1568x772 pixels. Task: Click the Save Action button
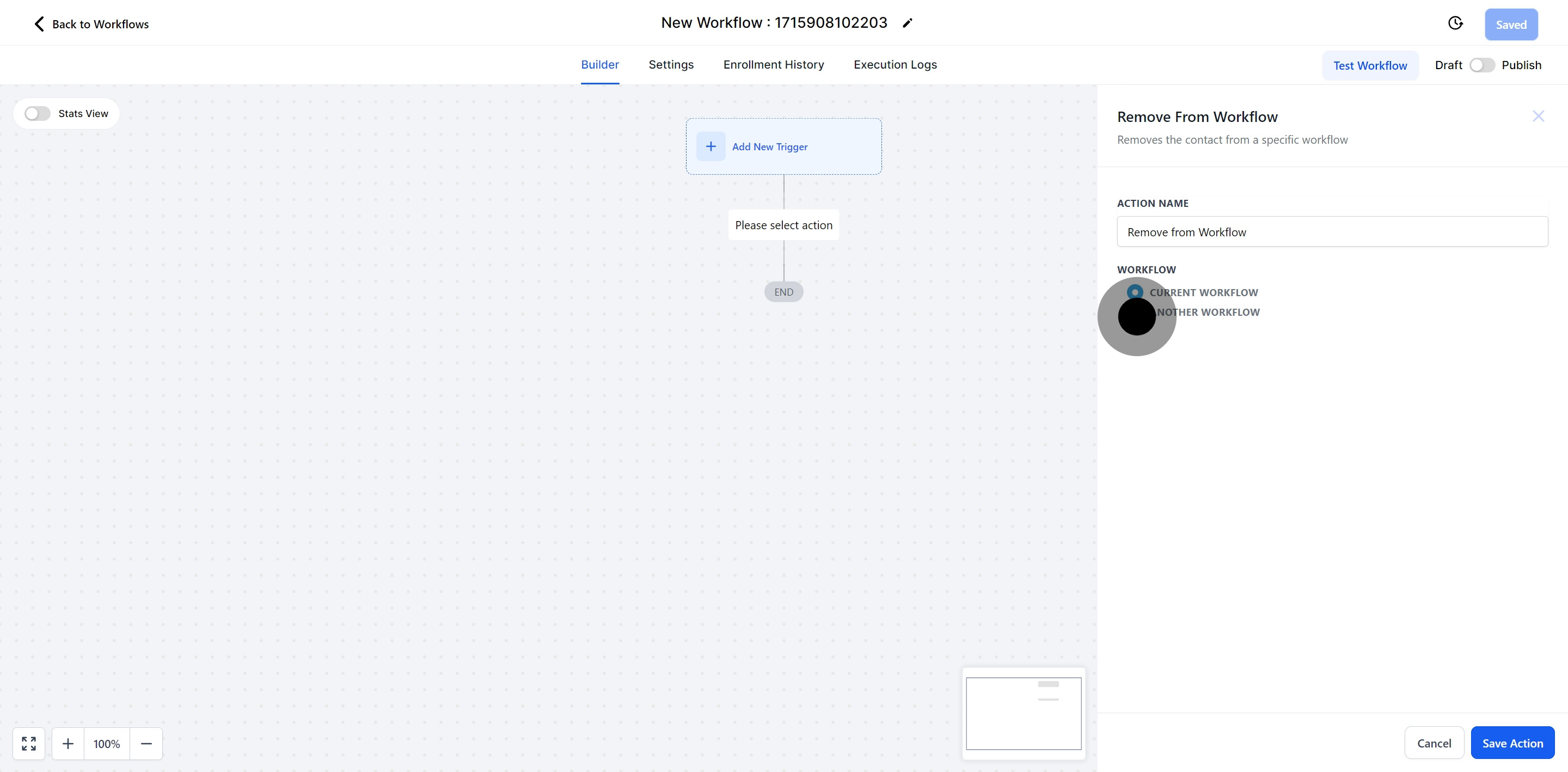[x=1512, y=743]
